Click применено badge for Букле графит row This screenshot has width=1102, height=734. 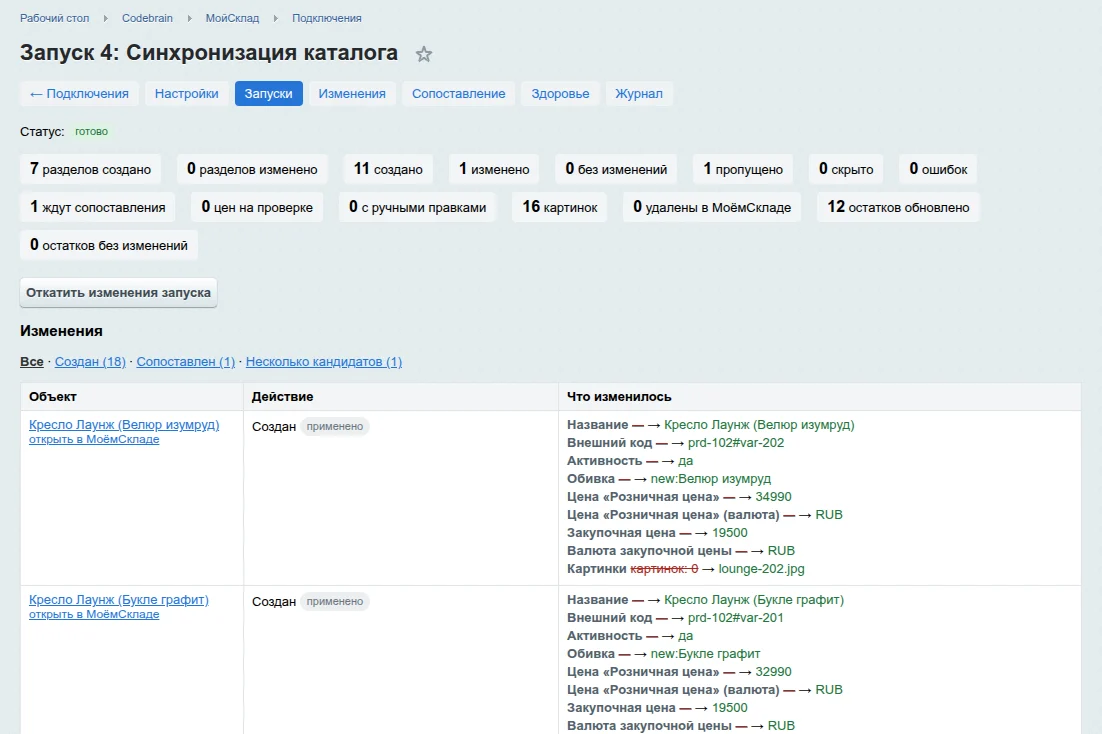point(335,601)
